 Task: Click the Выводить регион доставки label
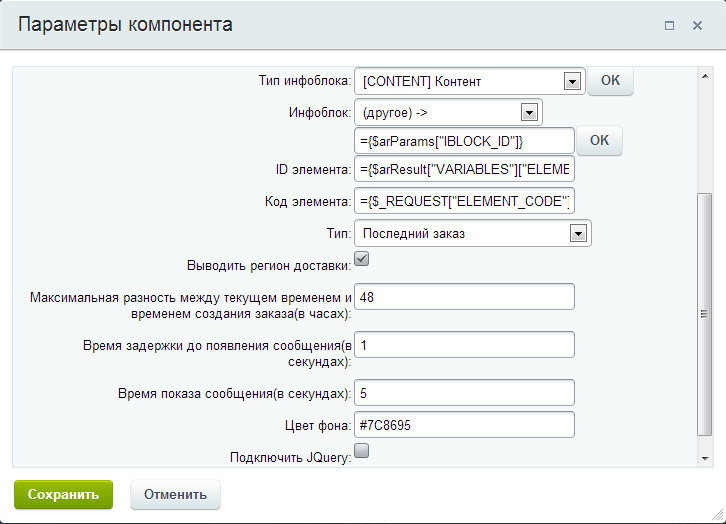(269, 266)
